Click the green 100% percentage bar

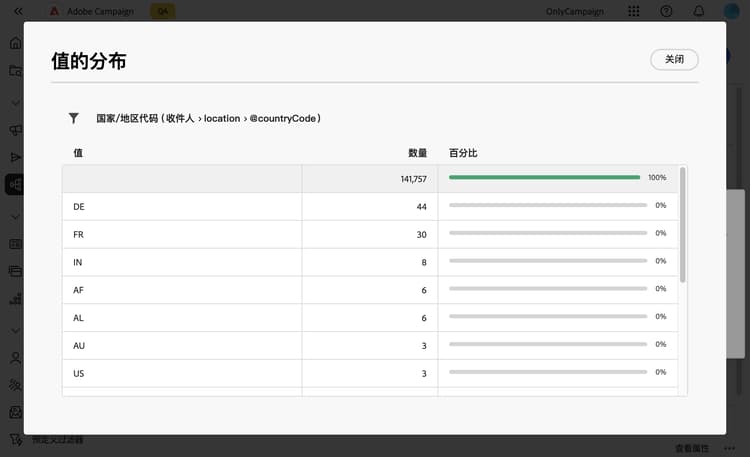(x=544, y=178)
